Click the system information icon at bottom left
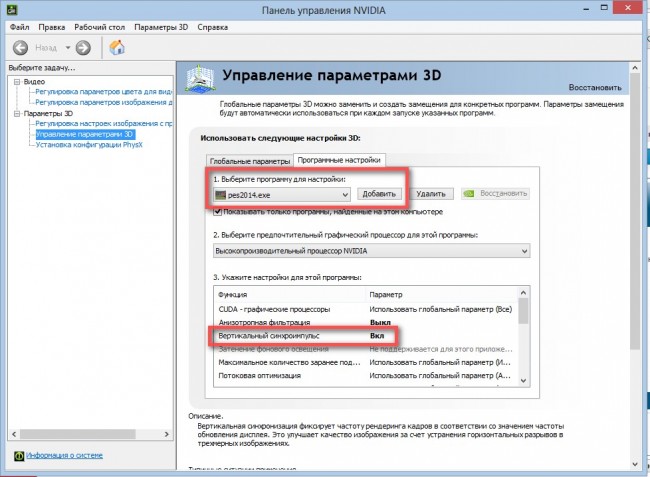Viewport: 650px width, 477px height. tap(18, 456)
